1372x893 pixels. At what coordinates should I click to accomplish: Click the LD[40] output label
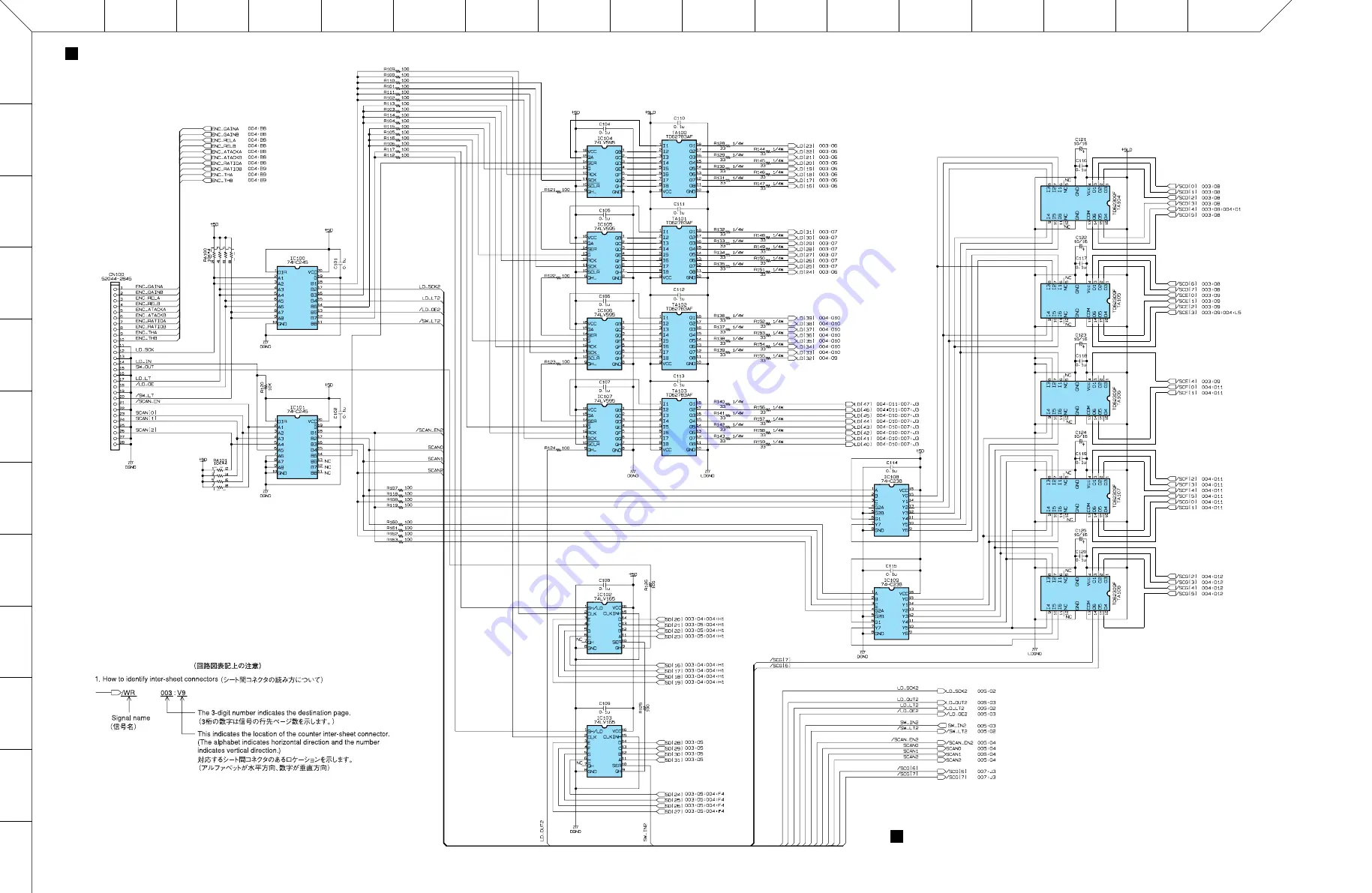coord(882,445)
